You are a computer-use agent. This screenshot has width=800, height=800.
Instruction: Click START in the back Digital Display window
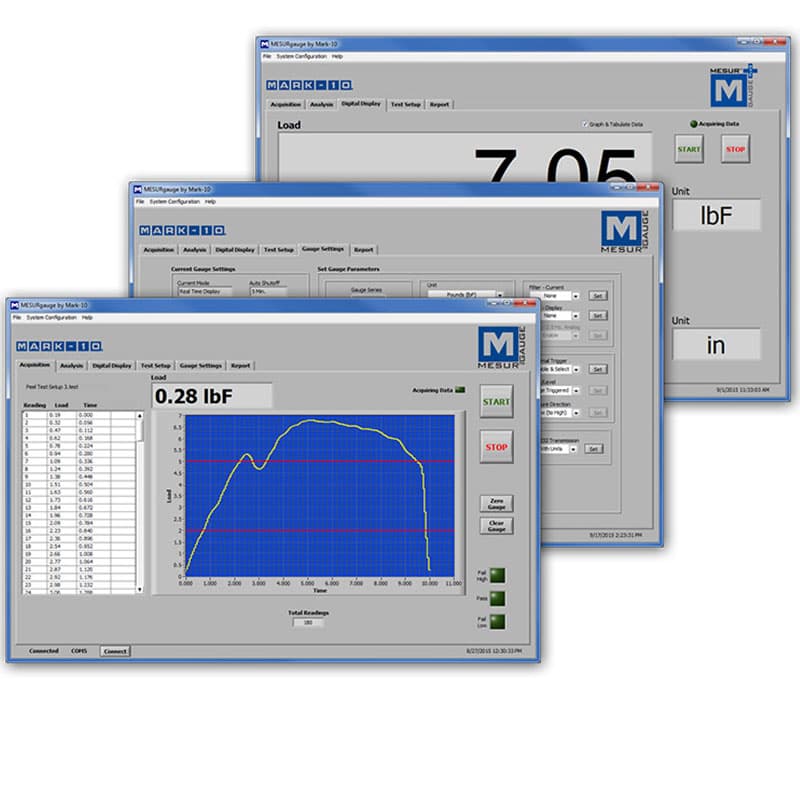tap(689, 149)
